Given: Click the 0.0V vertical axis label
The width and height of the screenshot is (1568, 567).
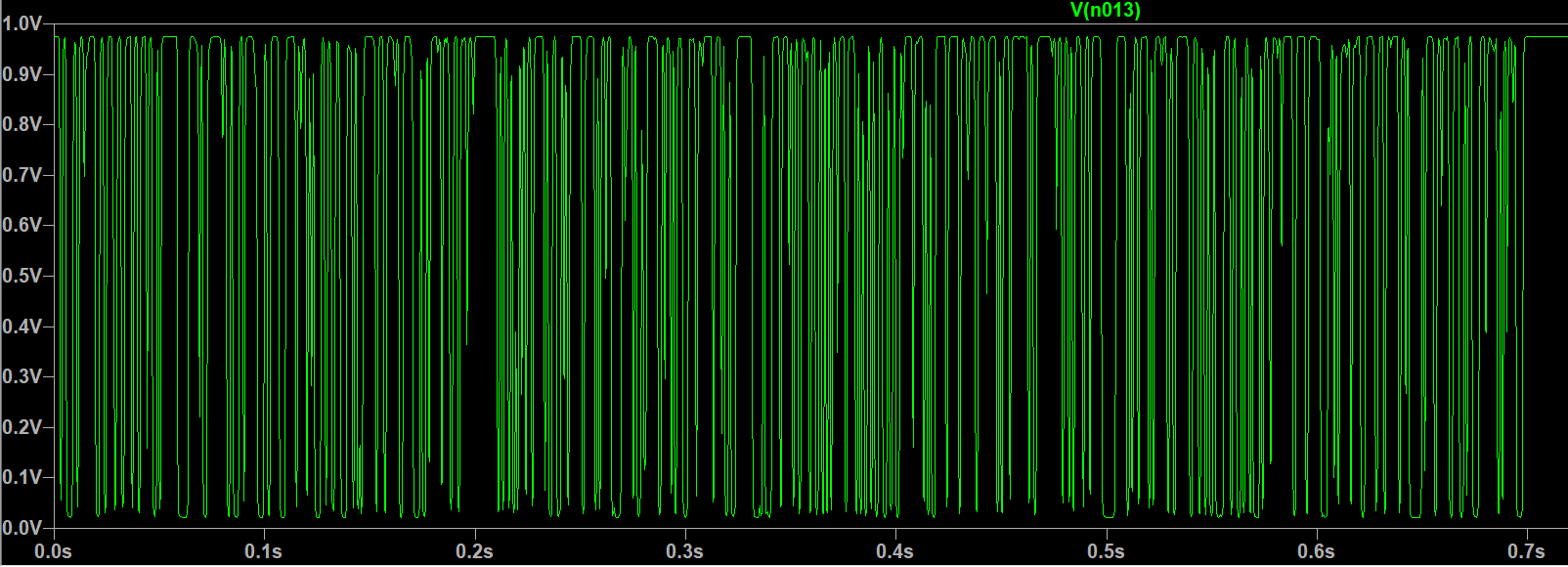Looking at the screenshot, I should tap(22, 528).
